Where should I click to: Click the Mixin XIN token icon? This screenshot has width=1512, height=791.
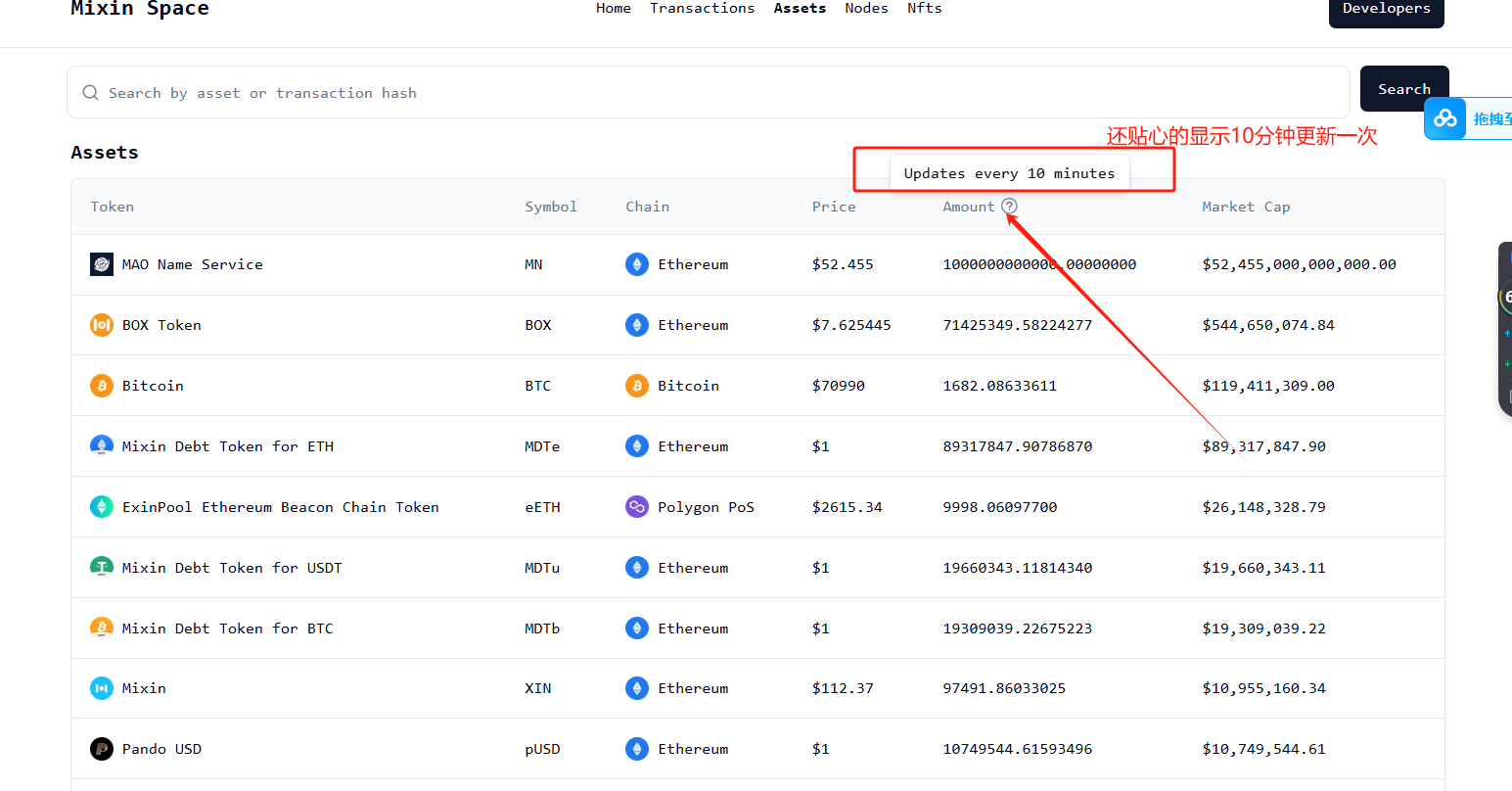tap(102, 688)
